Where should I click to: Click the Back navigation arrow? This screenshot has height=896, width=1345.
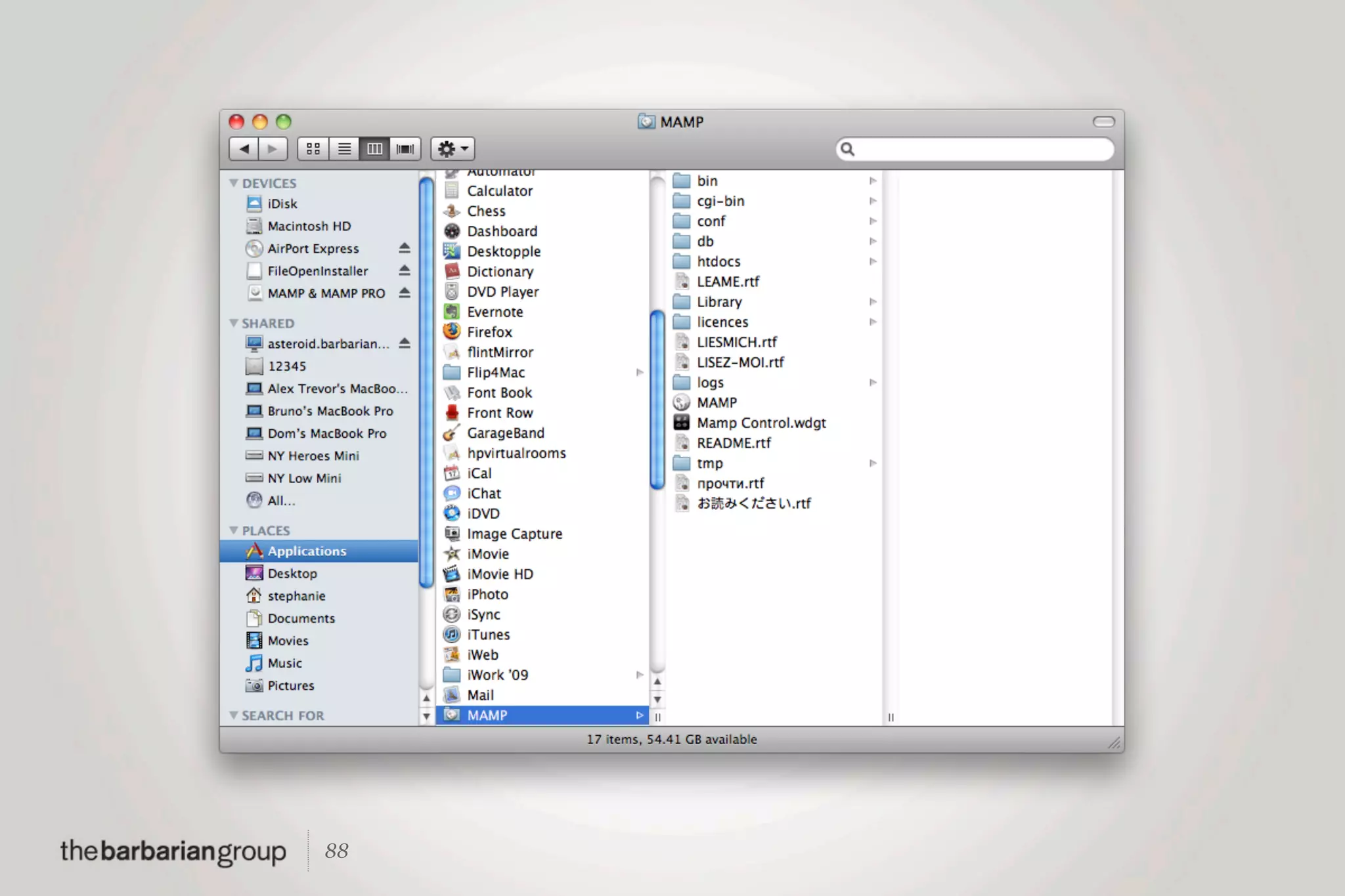(x=244, y=149)
